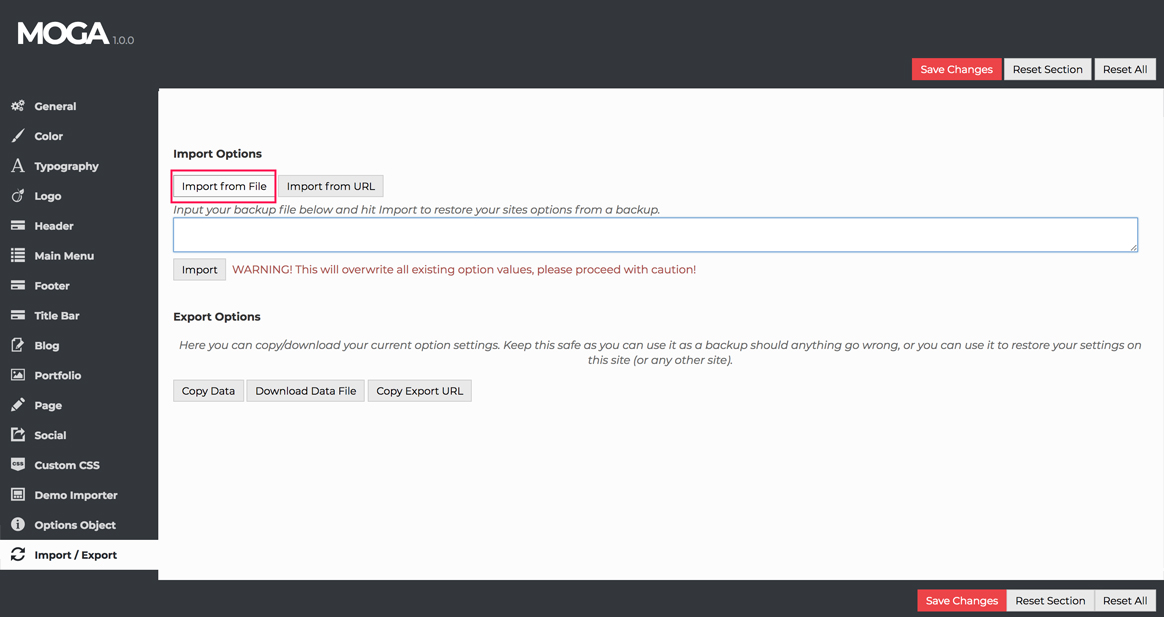The image size is (1164, 617).
Task: Click the Portfolio image icon
Action: coord(18,375)
